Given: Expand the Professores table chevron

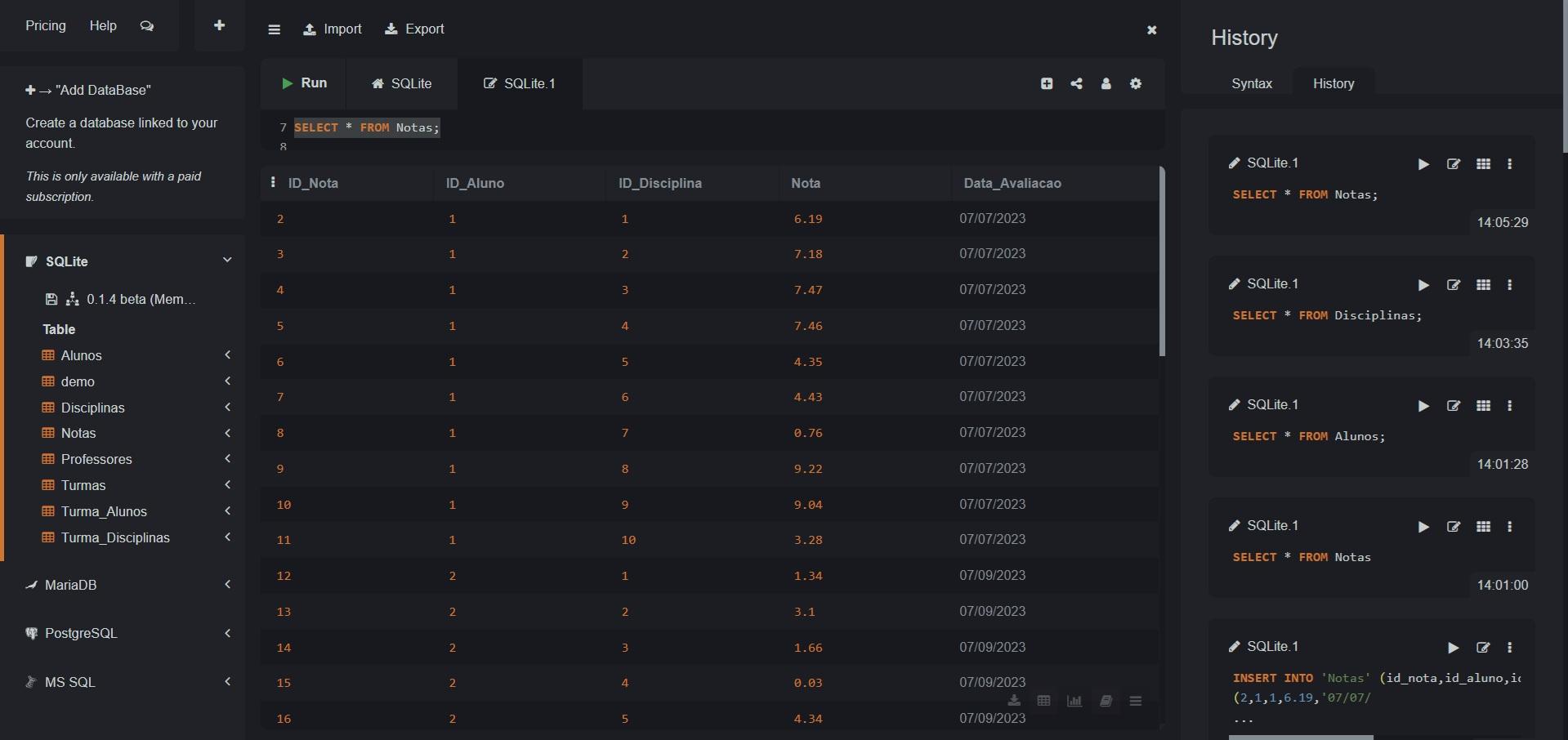Looking at the screenshot, I should [x=228, y=458].
